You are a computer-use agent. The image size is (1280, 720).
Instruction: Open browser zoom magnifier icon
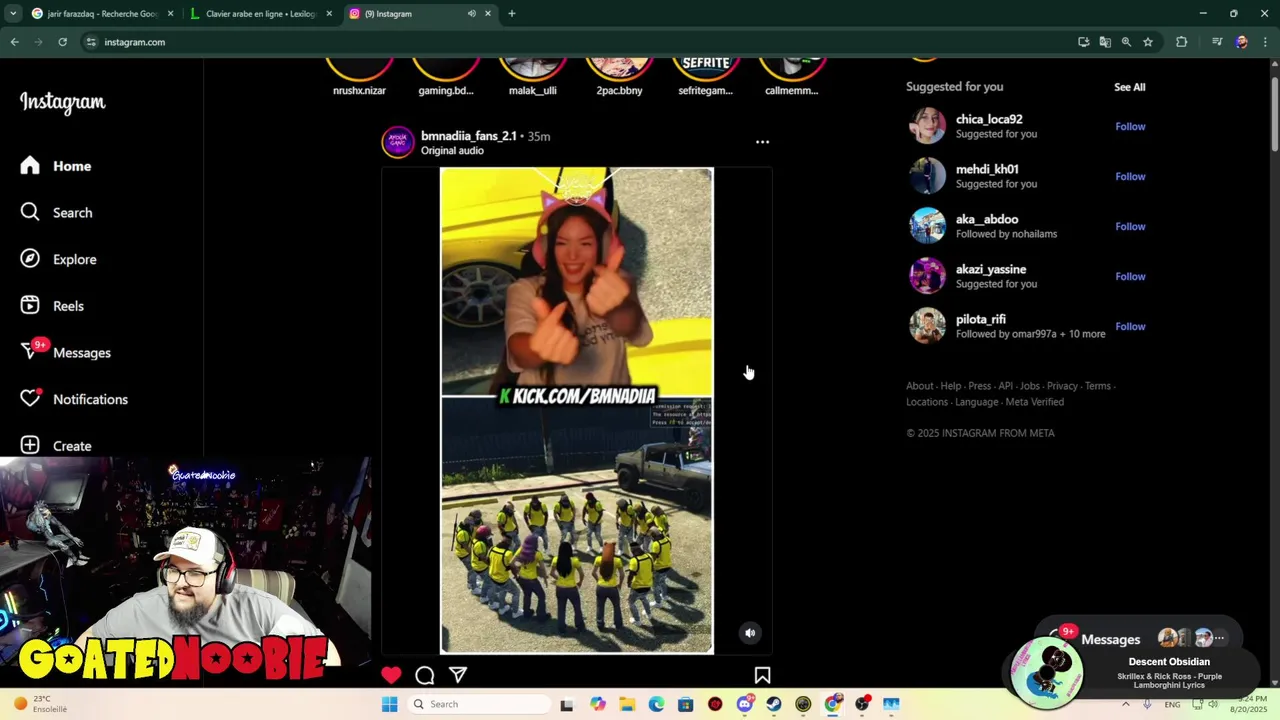click(x=1126, y=42)
